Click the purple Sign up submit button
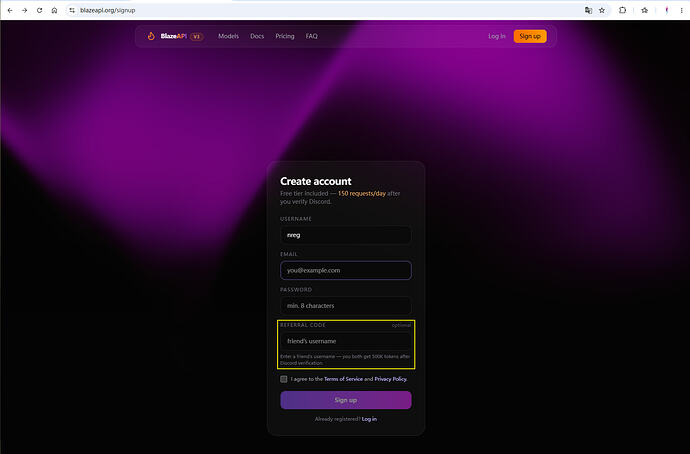The height and width of the screenshot is (454, 690). (x=345, y=400)
